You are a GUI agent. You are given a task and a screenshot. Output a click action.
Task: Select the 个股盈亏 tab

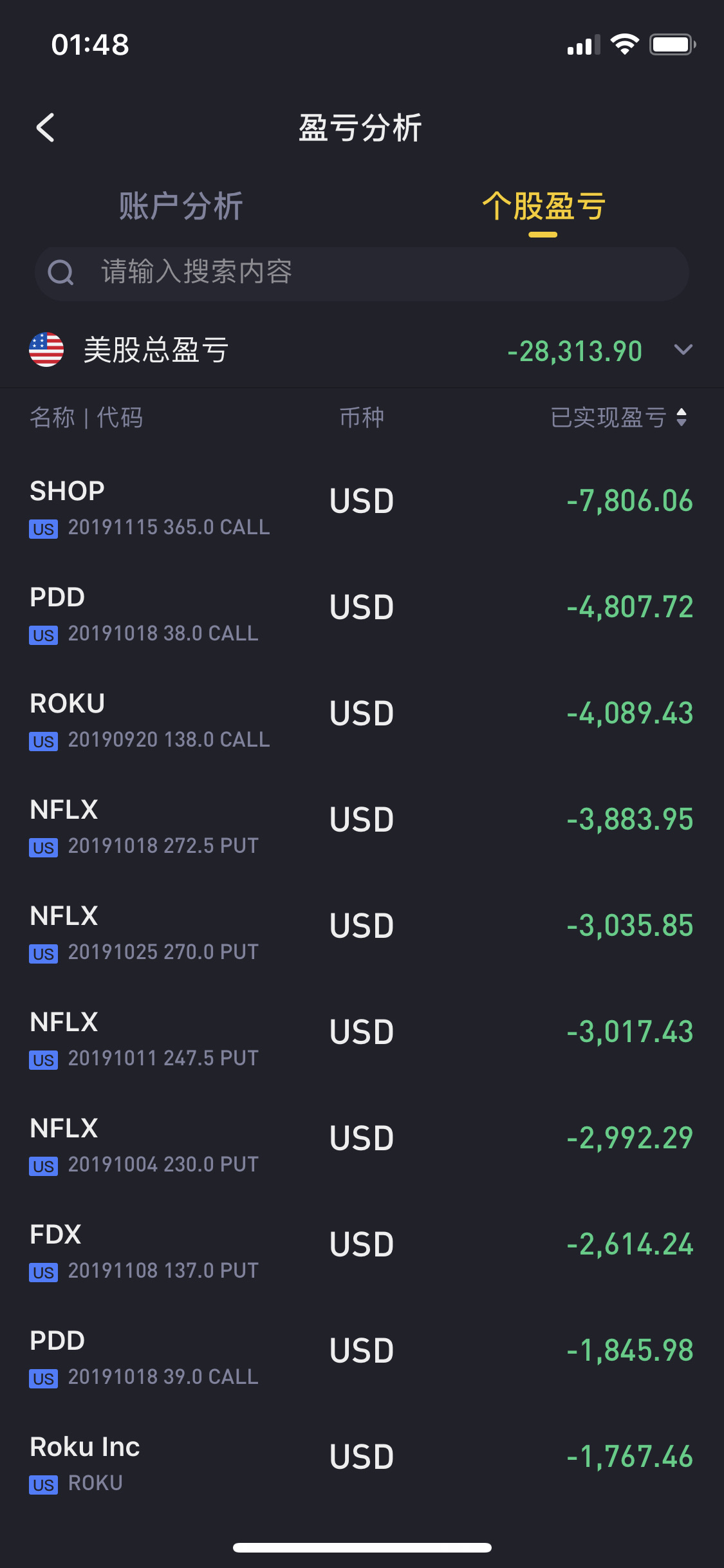click(x=543, y=207)
